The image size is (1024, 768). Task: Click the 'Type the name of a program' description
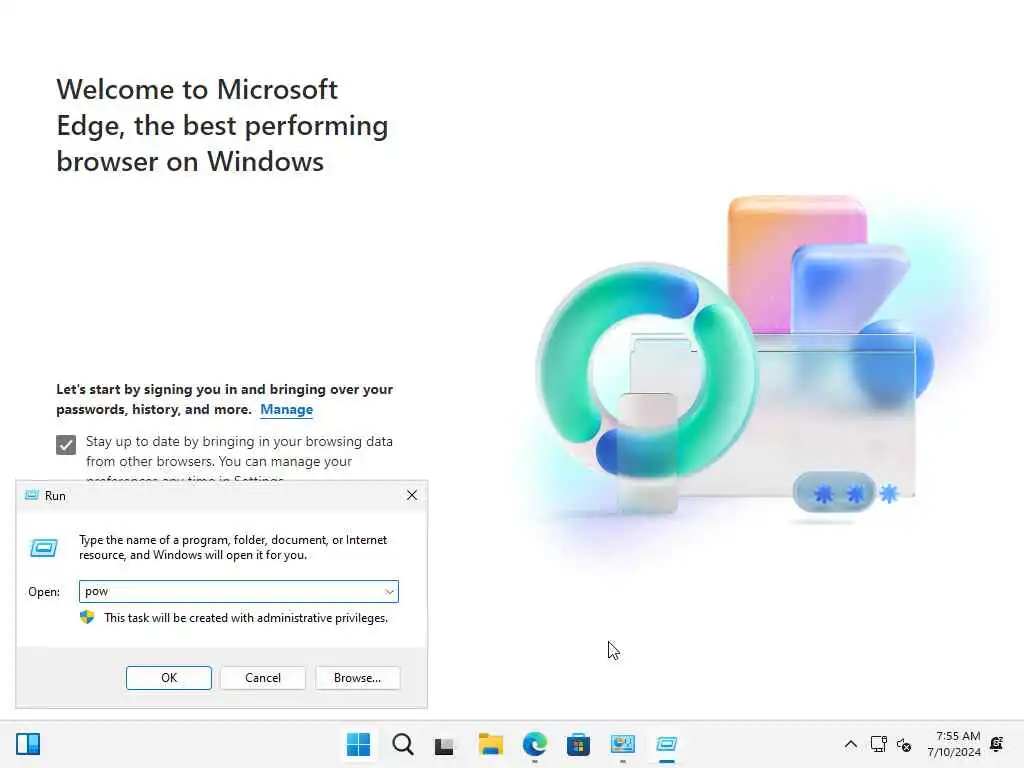click(x=233, y=547)
